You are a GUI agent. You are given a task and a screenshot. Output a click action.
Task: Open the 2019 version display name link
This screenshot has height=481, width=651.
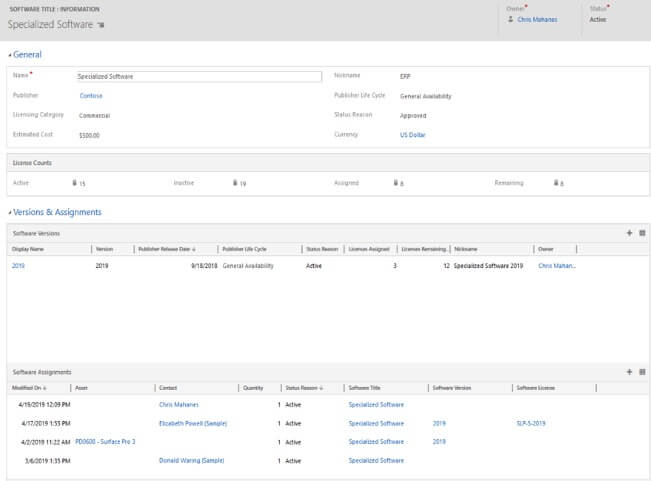(x=18, y=266)
